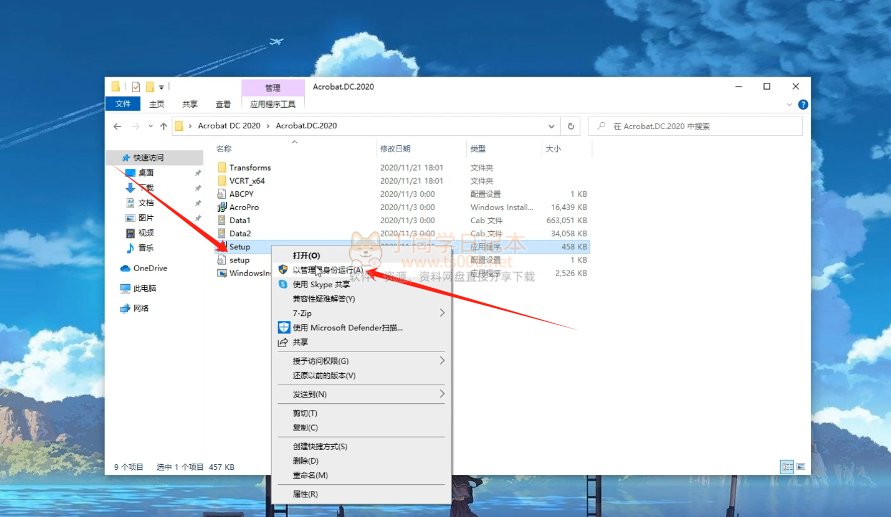Select 属性 (Properties) in context menu

(305, 494)
